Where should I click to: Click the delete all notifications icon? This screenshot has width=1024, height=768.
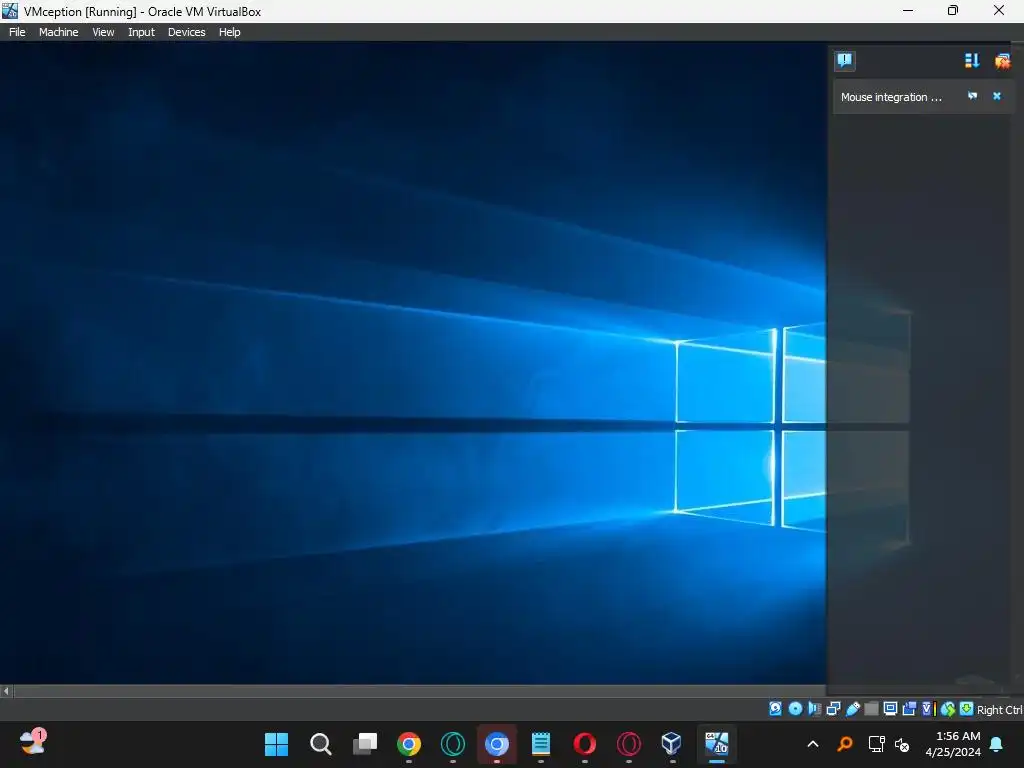click(x=1002, y=61)
